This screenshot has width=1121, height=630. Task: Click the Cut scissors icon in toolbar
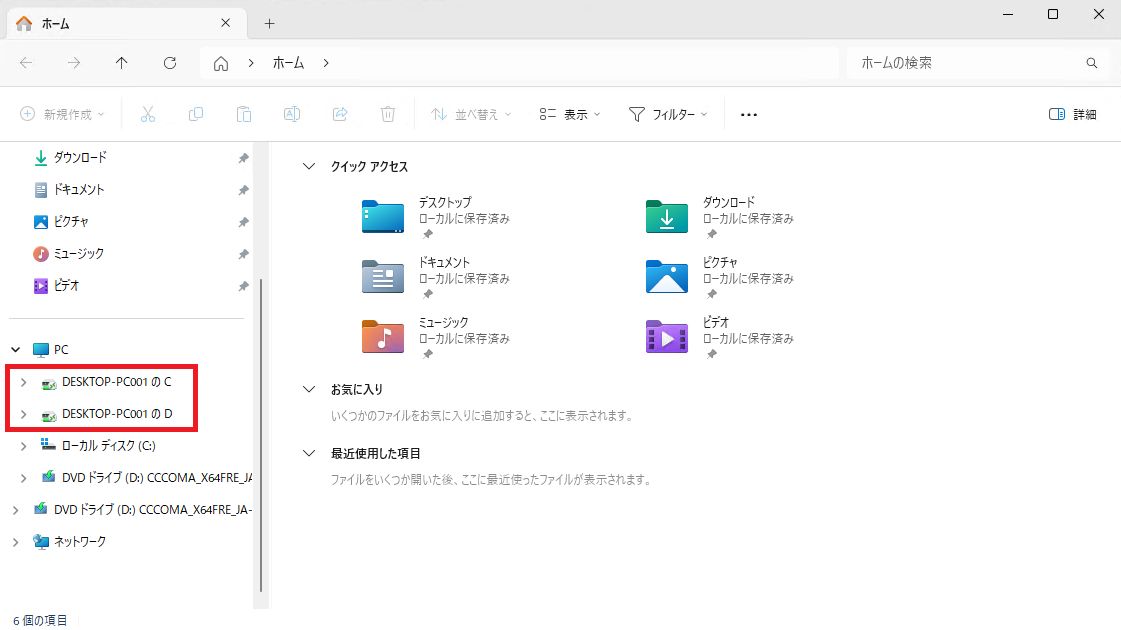coord(148,114)
